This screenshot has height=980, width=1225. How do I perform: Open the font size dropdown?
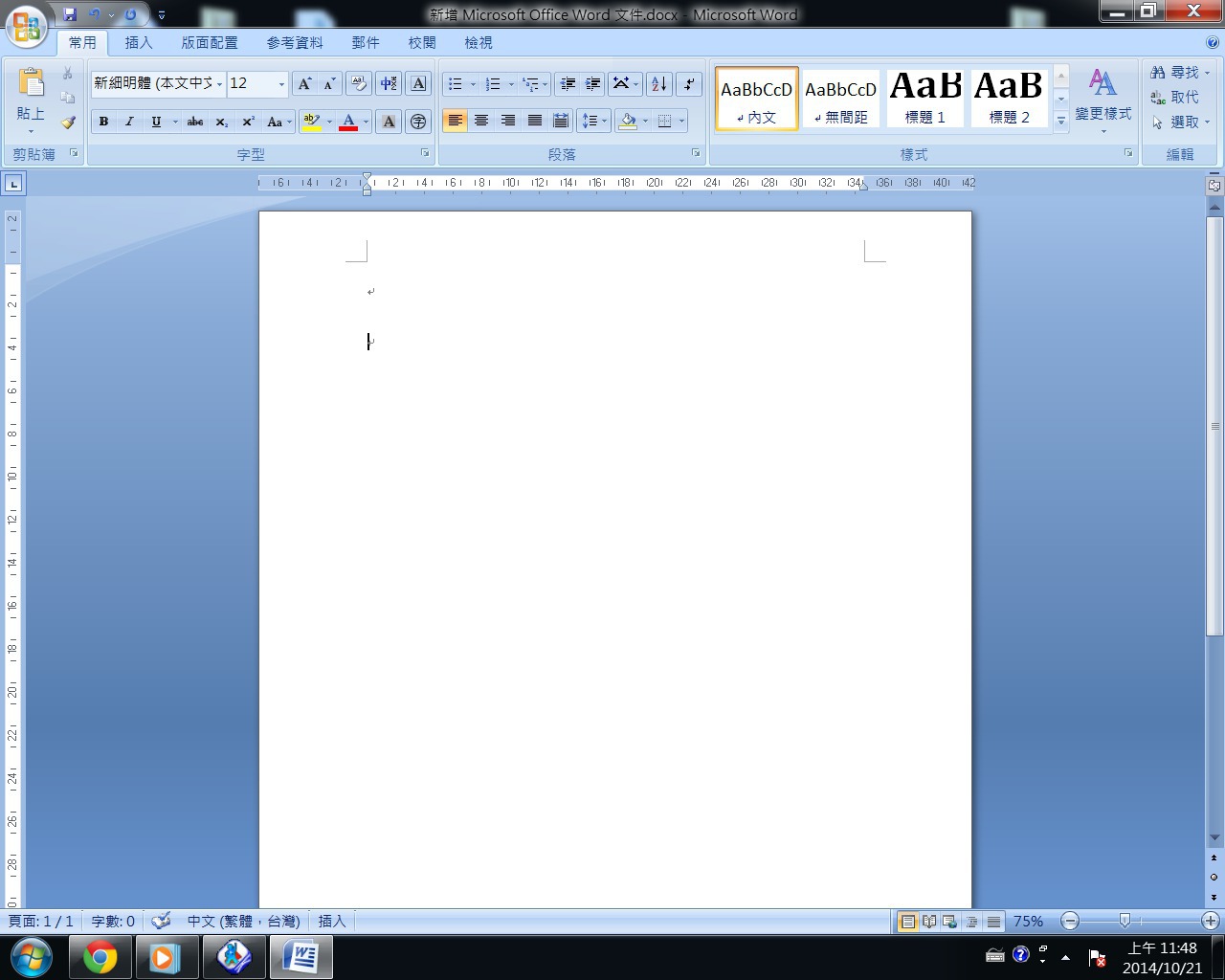281,84
